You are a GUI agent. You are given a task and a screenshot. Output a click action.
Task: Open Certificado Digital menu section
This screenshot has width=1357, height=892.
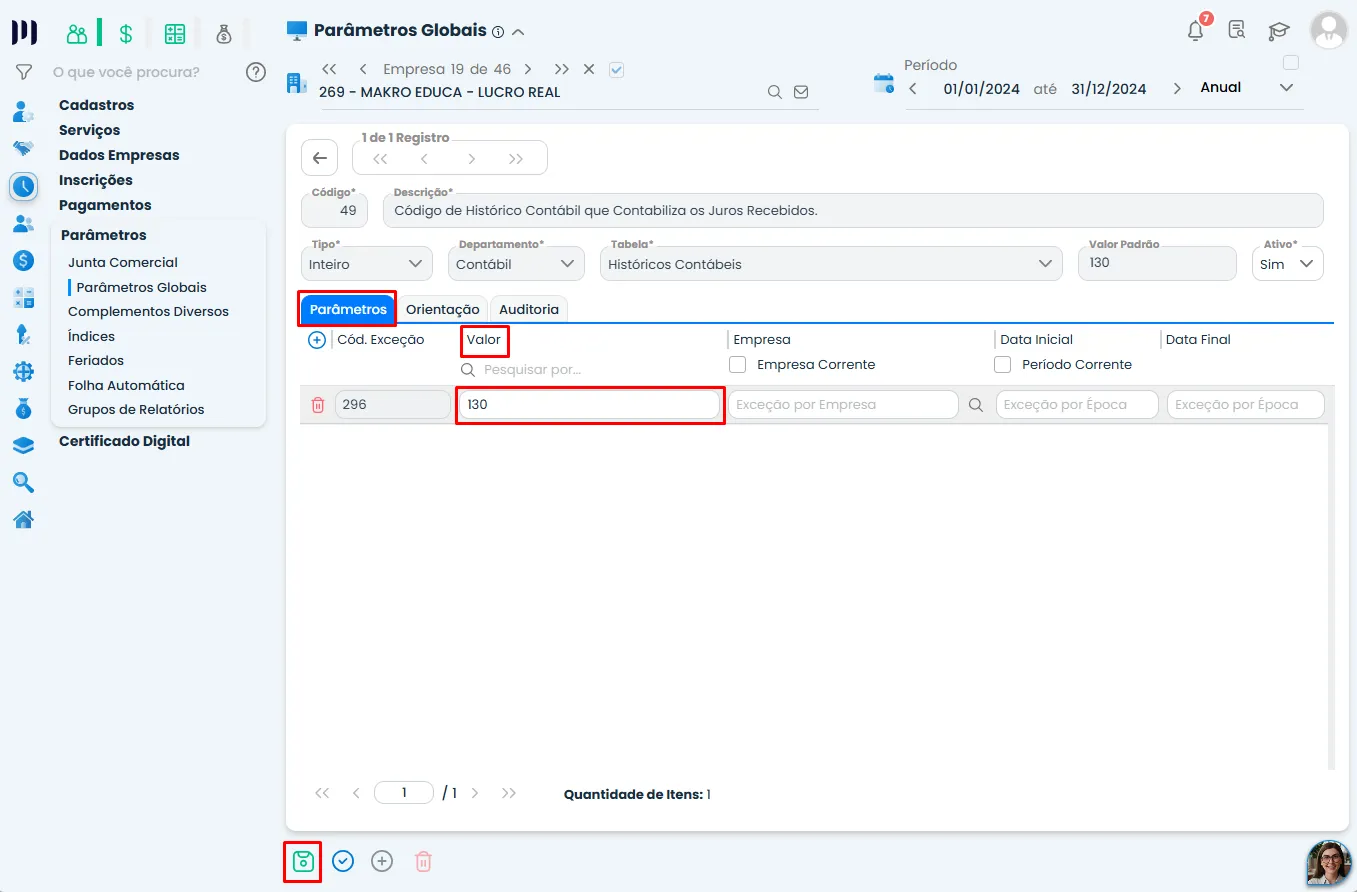[x=124, y=441]
